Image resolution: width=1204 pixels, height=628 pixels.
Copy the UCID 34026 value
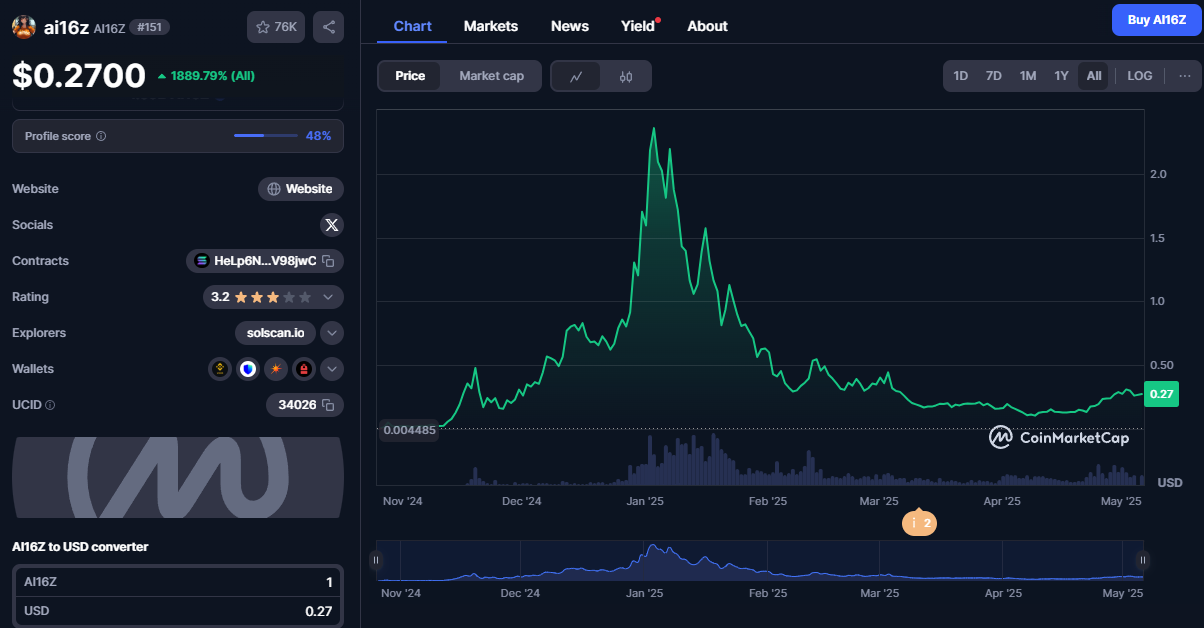(x=328, y=405)
